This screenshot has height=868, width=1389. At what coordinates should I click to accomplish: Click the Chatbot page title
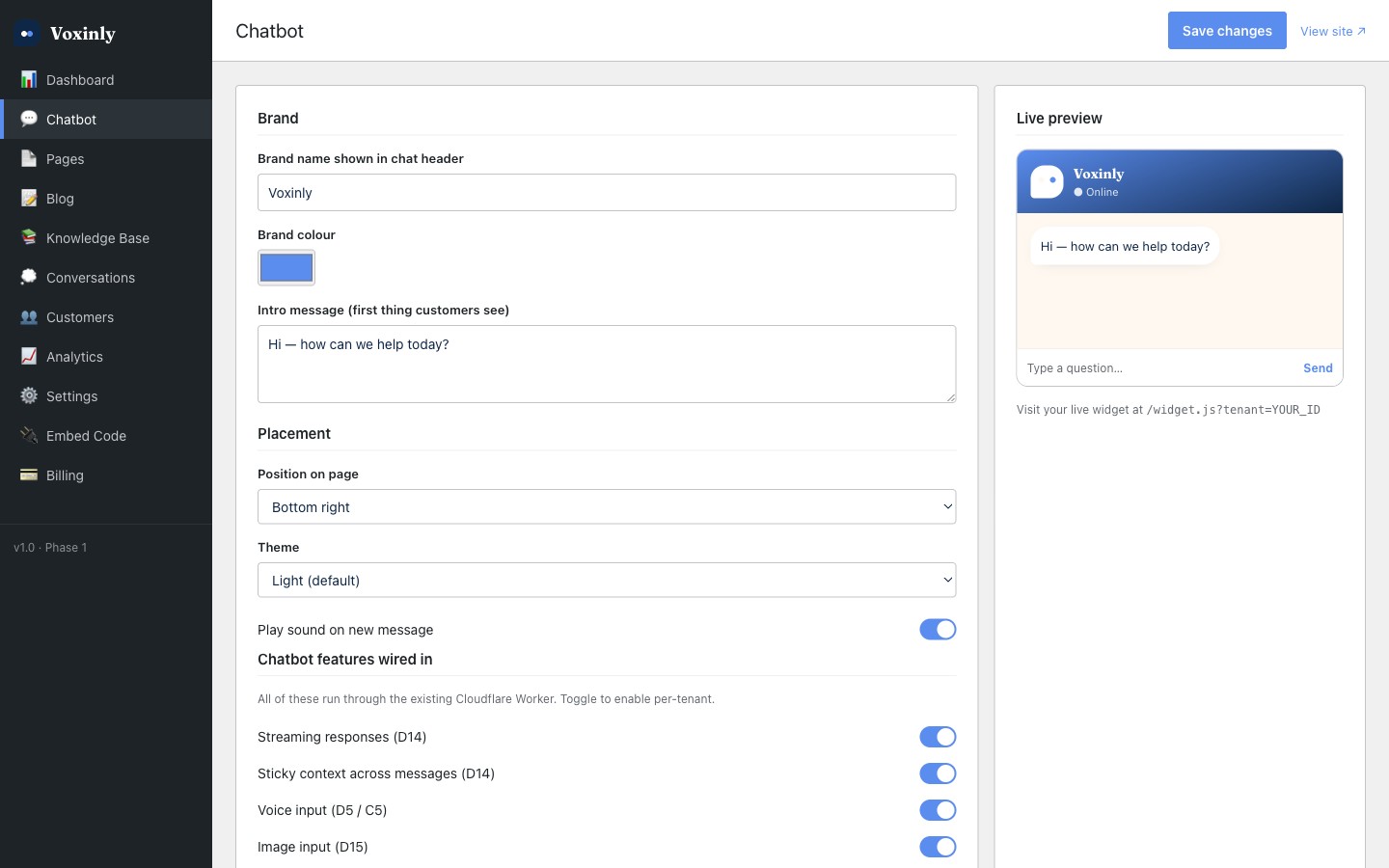click(269, 31)
